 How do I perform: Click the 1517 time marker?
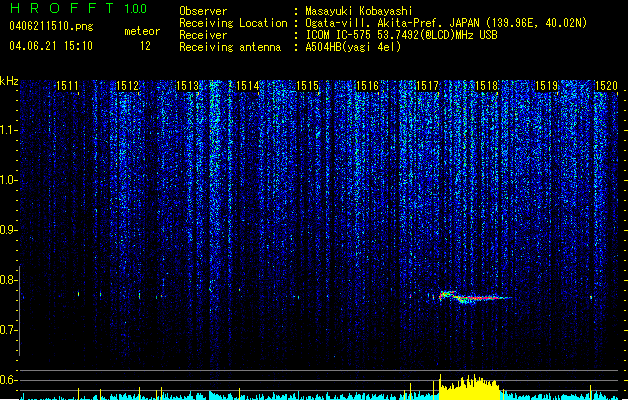pyautogui.click(x=427, y=86)
